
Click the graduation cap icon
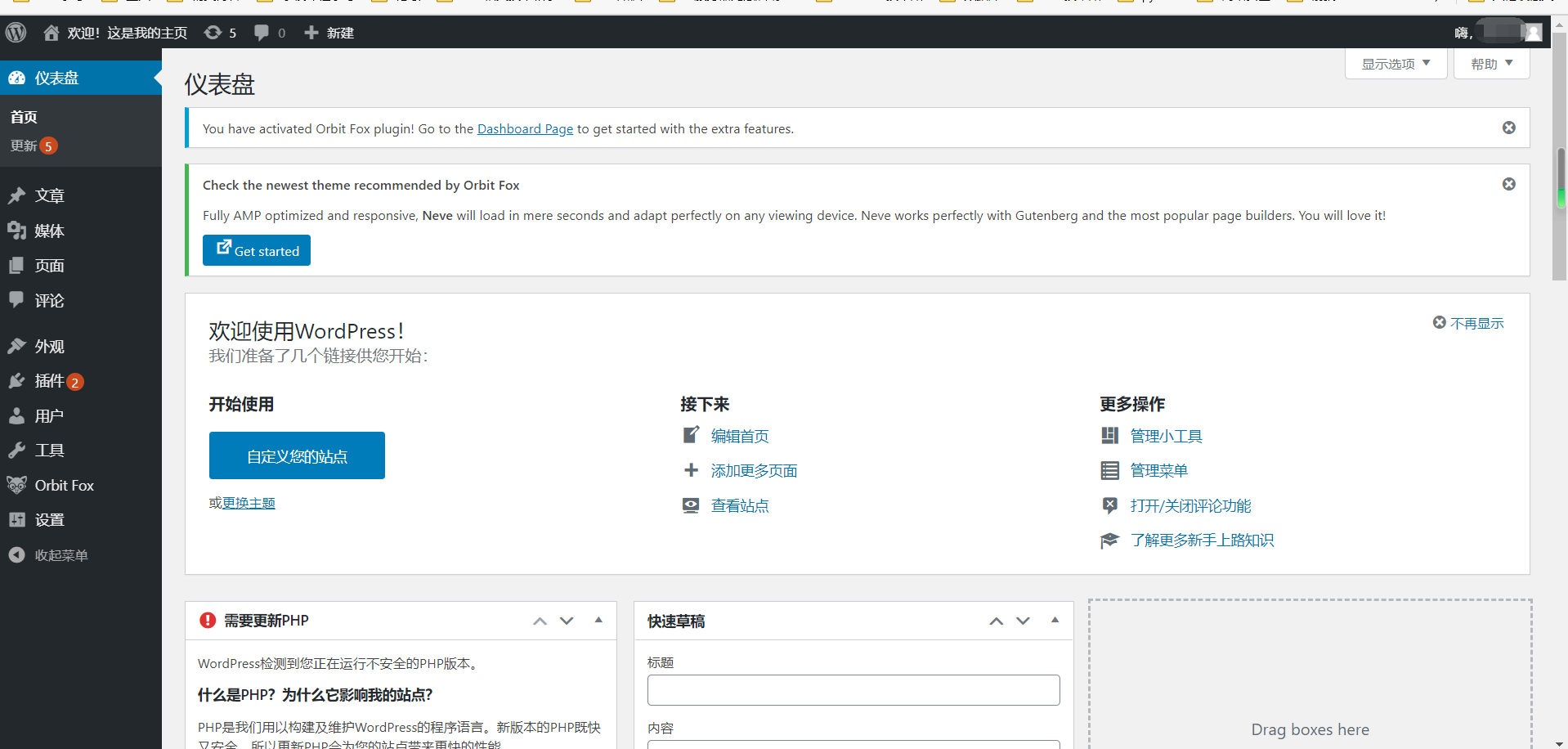click(1109, 540)
